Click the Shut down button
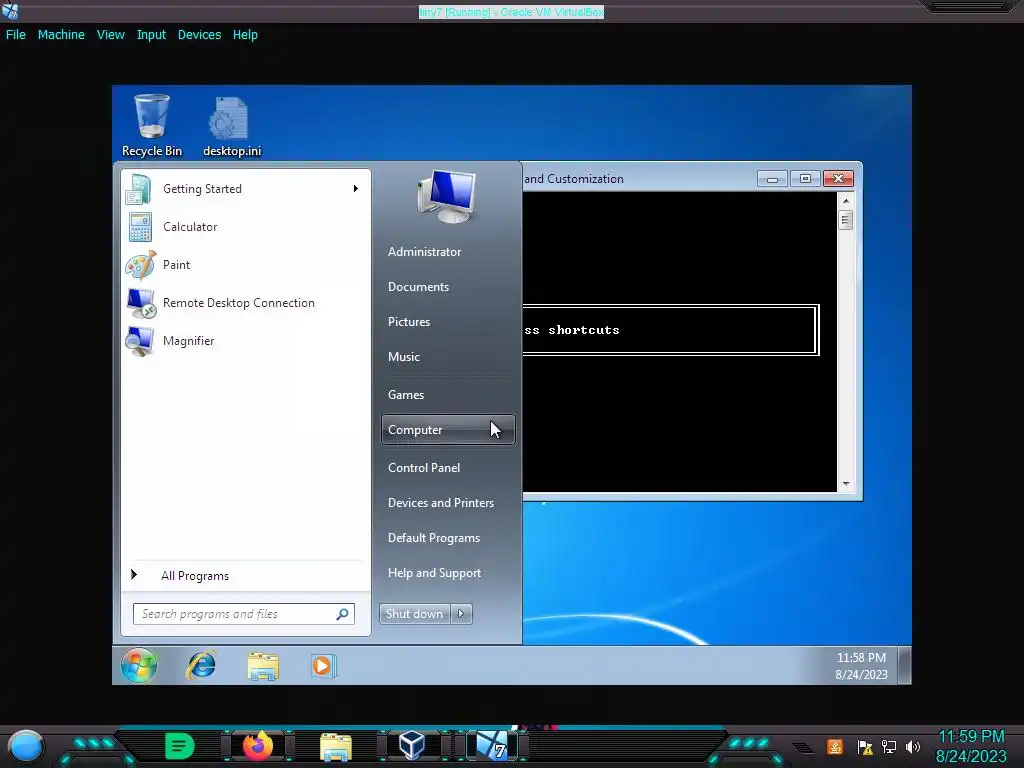This screenshot has height=768, width=1024. coord(415,614)
